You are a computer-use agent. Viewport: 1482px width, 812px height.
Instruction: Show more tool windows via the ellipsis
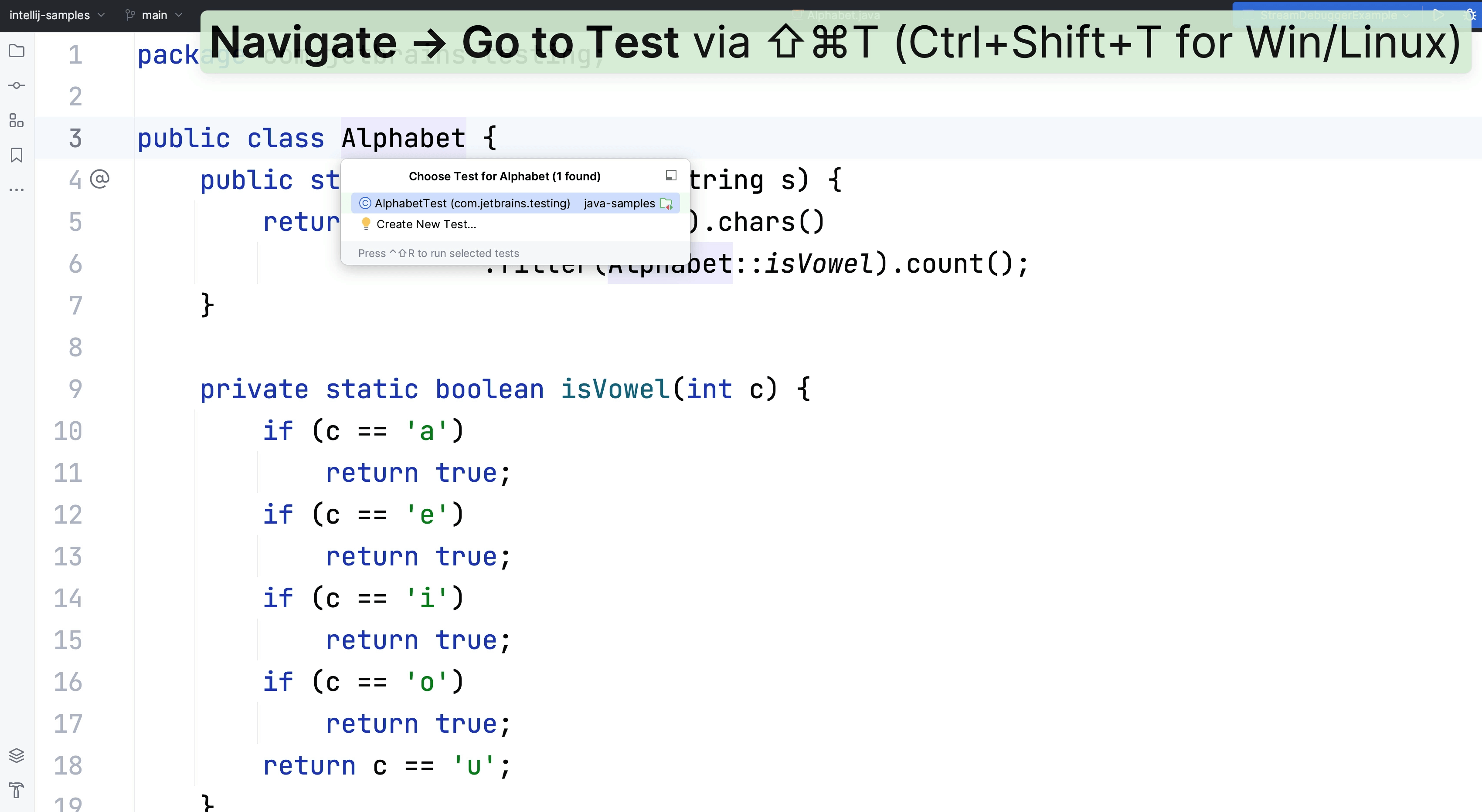[17, 190]
